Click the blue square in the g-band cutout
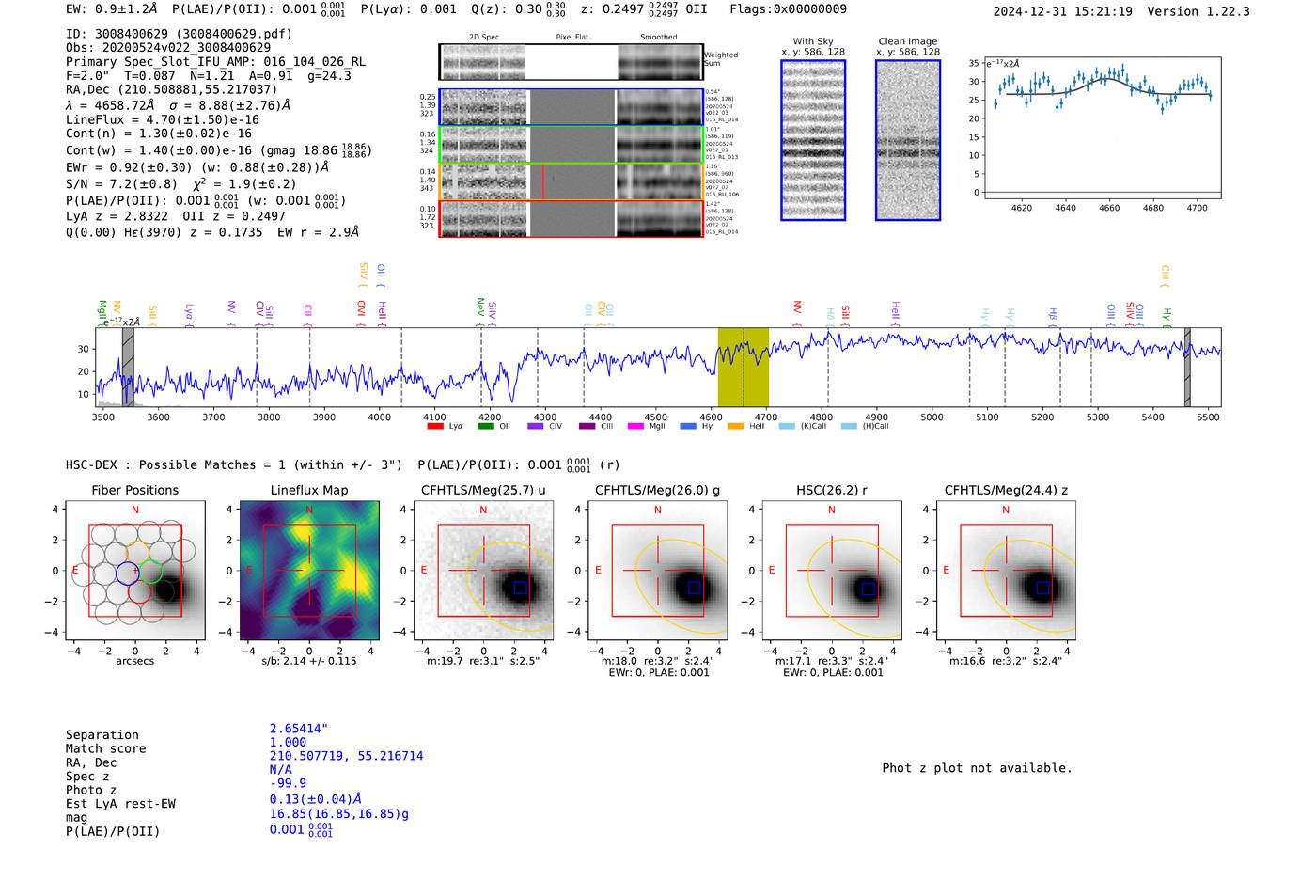This screenshot has width=1316, height=896. coord(694,588)
